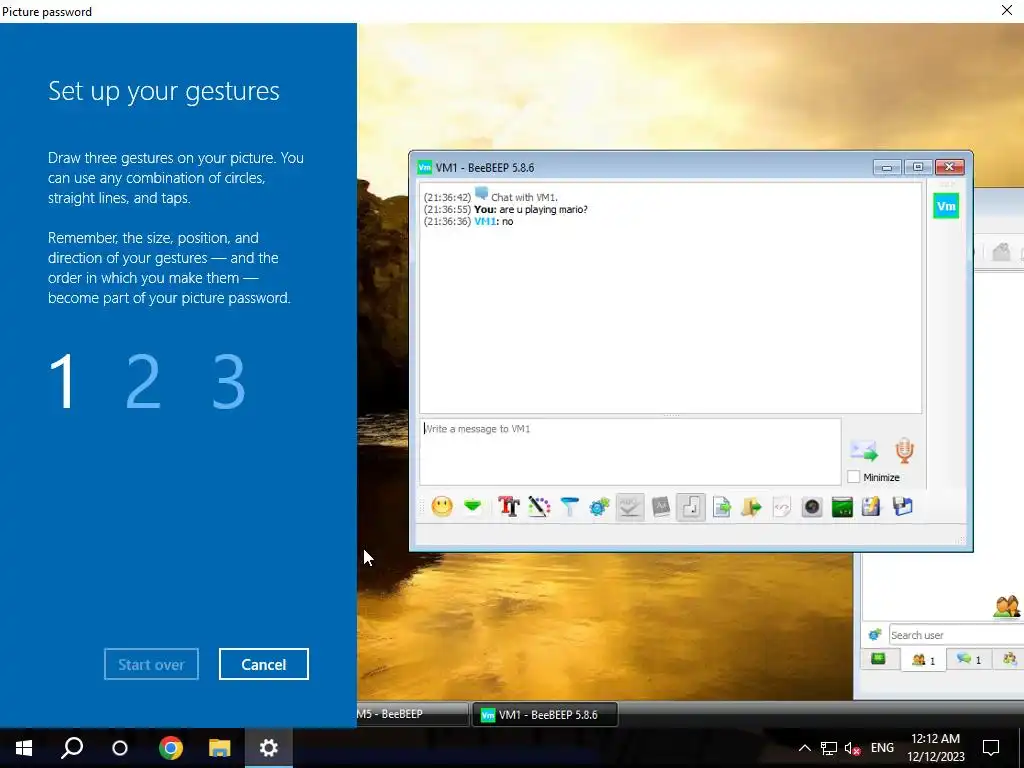Click the code snippet page icon
The image size is (1024, 768).
(x=782, y=507)
